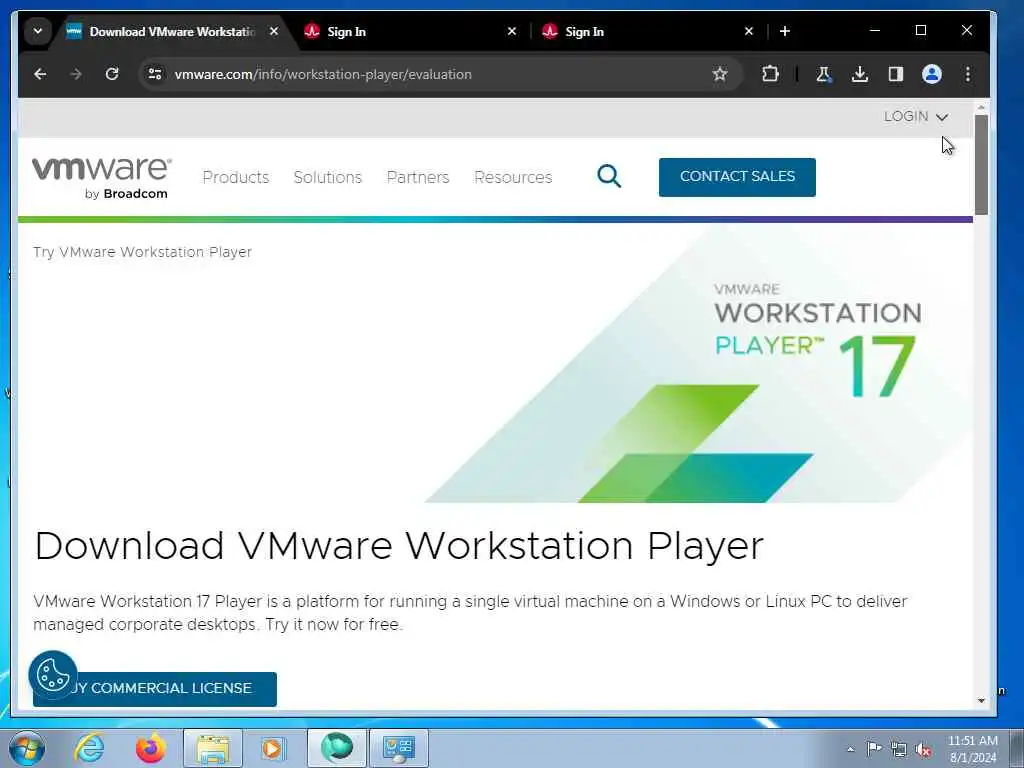Launch Firefox from the taskbar

pos(150,748)
